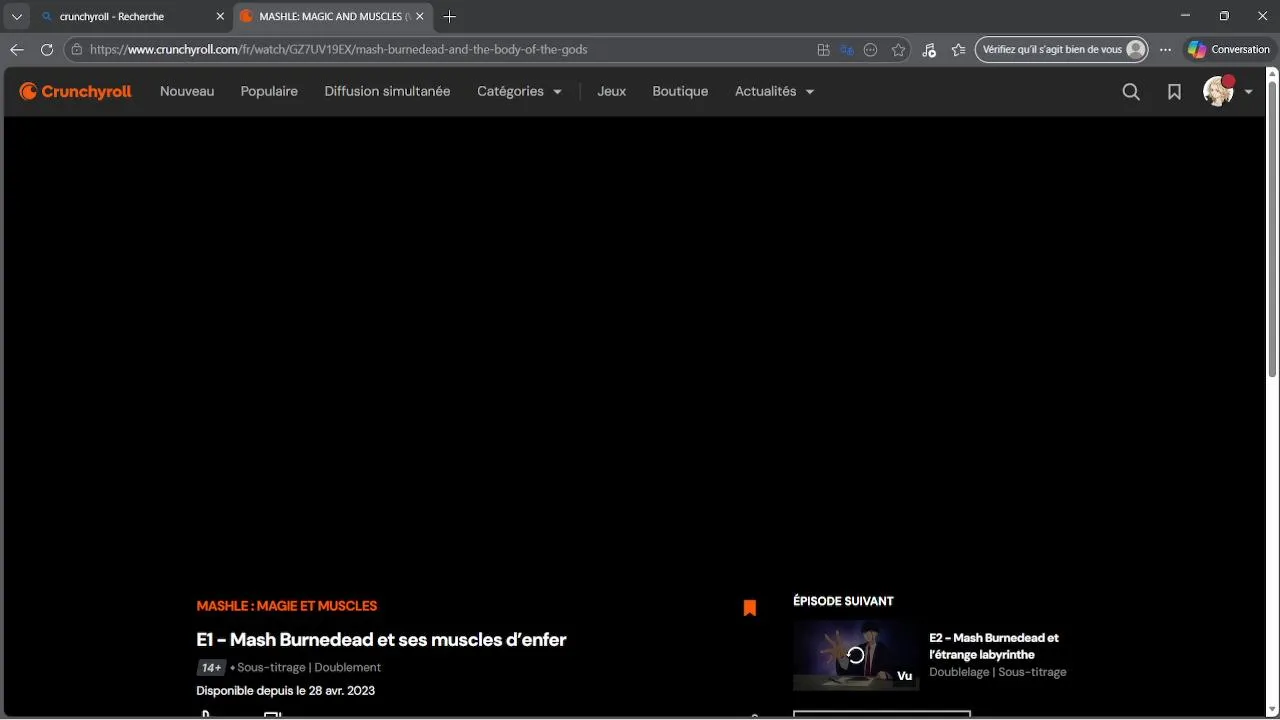Screen dimensions: 1280x720
Task: Click the page vertical scrollbar
Action: (1273, 230)
